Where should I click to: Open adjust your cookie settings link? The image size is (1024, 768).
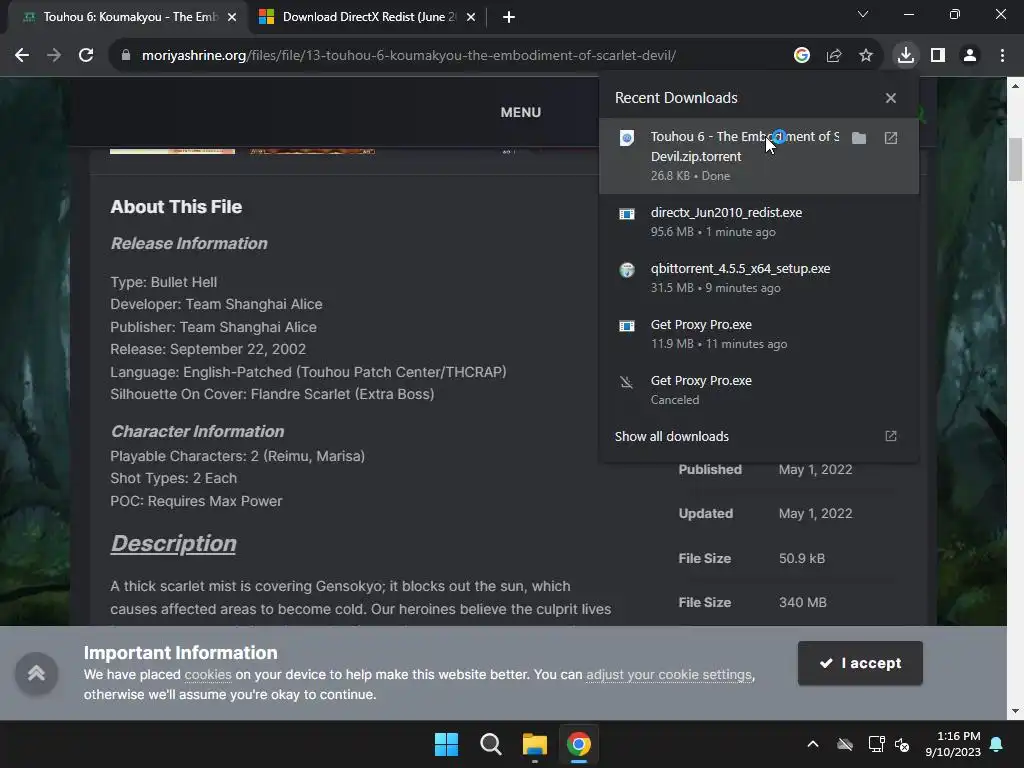click(x=669, y=674)
